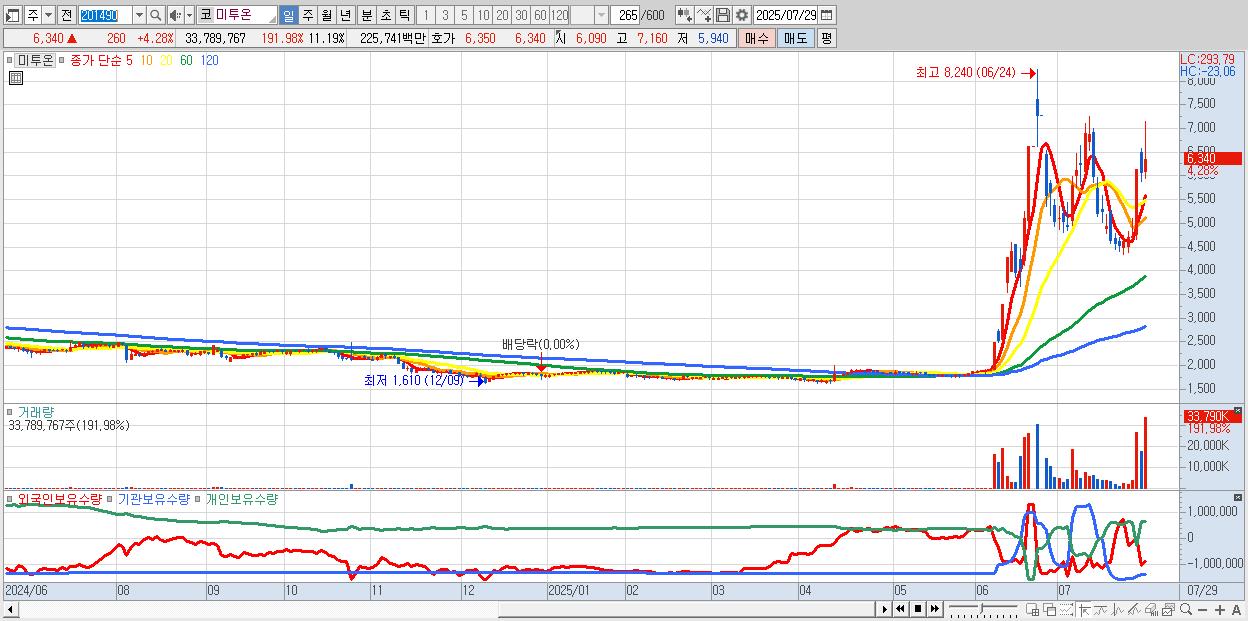1248x621 pixels.
Task: Click the stop button in bottom bar
Action: click(x=917, y=609)
